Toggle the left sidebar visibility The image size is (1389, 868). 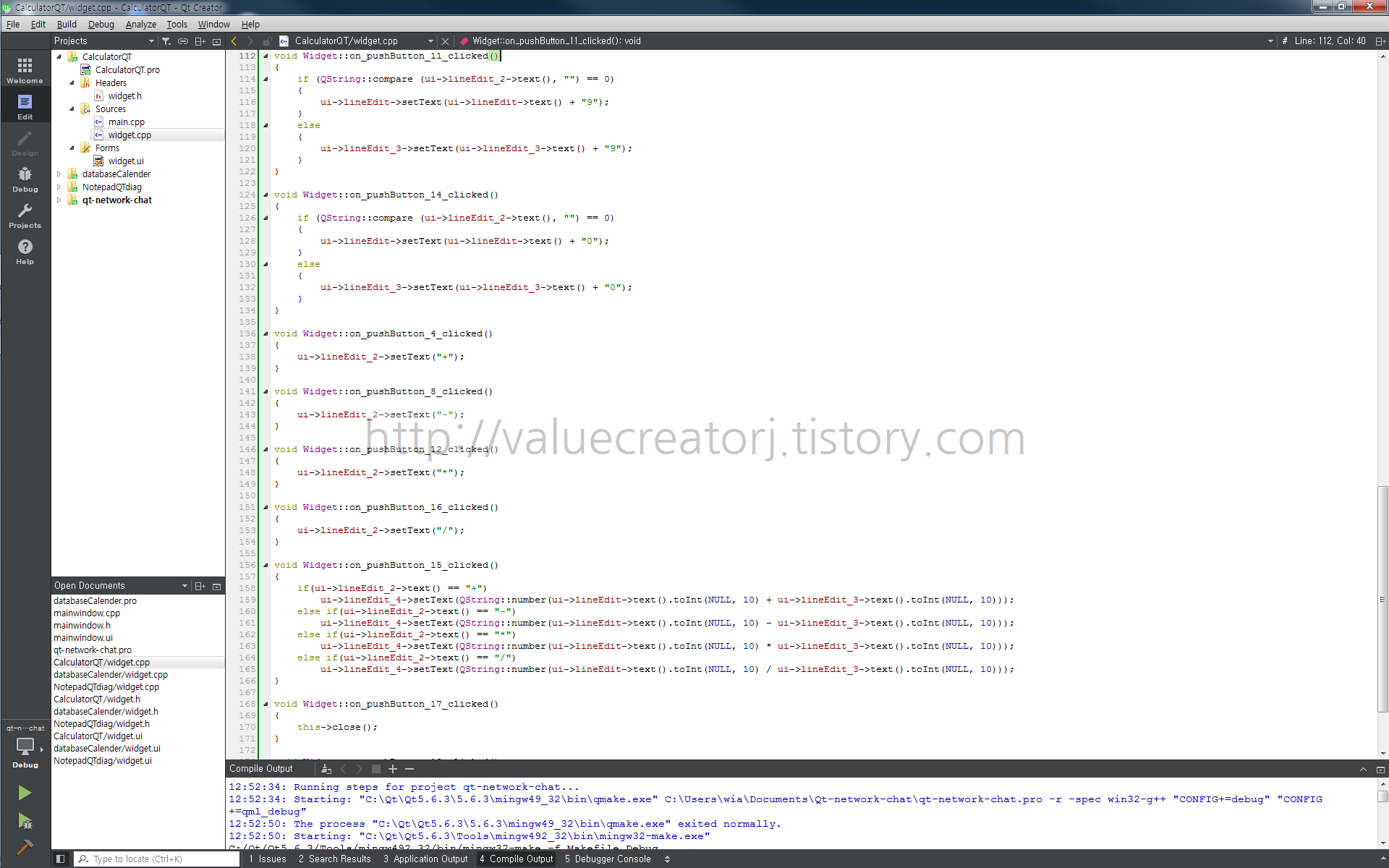(x=61, y=859)
